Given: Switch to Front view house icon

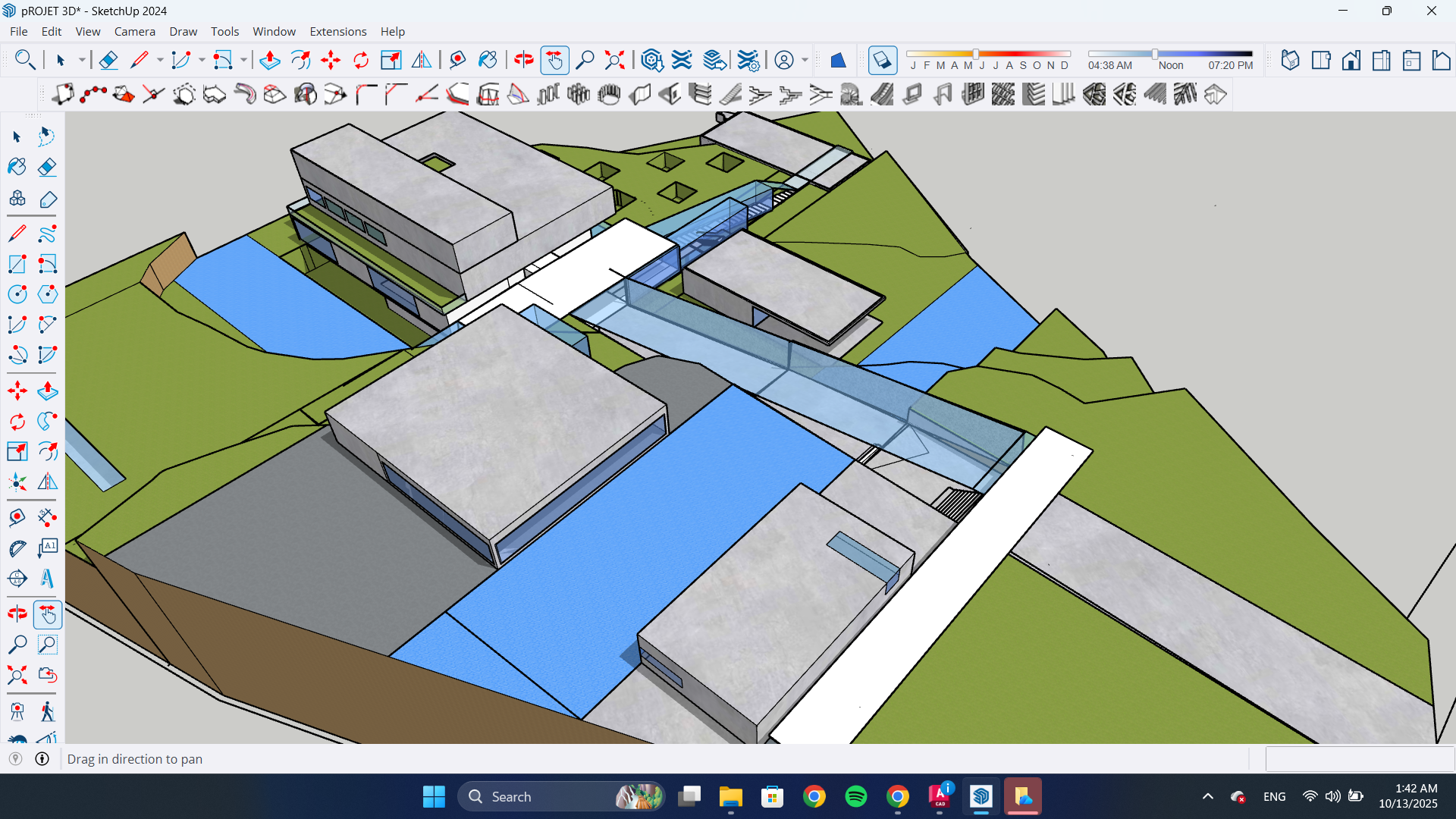Looking at the screenshot, I should [1351, 60].
